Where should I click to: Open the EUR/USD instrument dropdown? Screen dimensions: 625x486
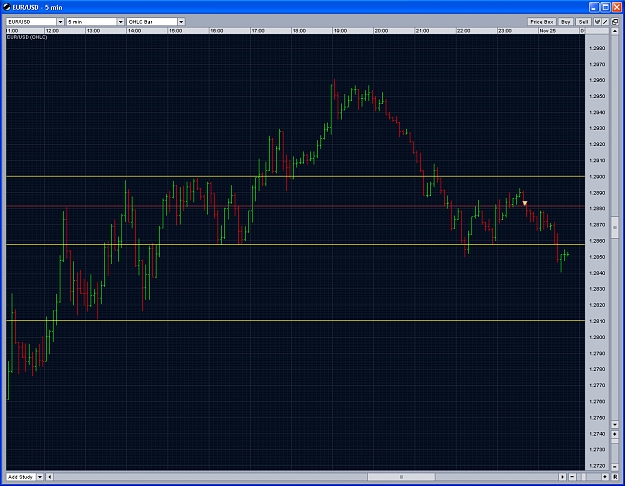tap(60, 22)
